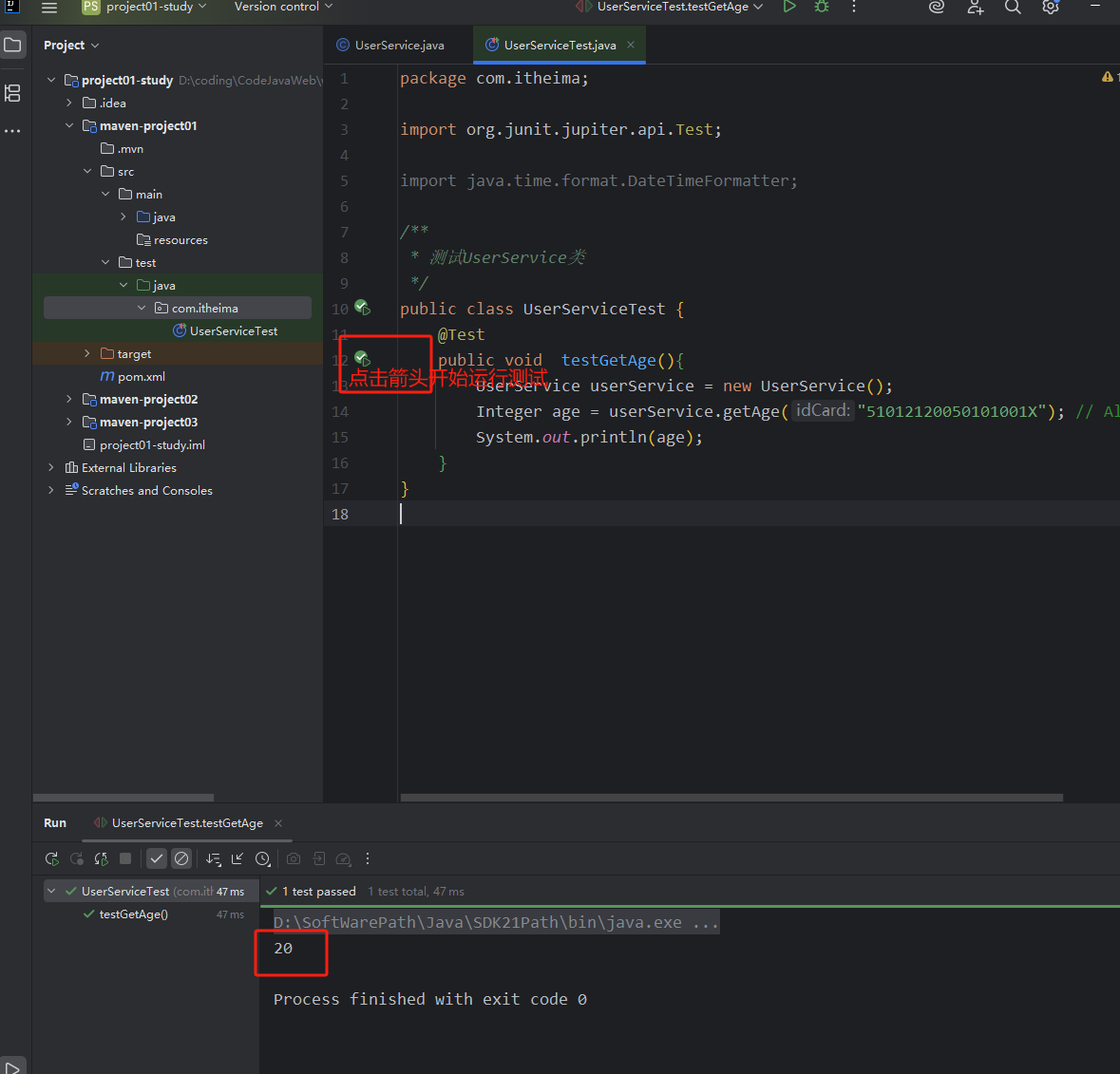Viewport: 1120px width, 1074px height.
Task: Toggle Show Ignored tests button
Action: [181, 858]
